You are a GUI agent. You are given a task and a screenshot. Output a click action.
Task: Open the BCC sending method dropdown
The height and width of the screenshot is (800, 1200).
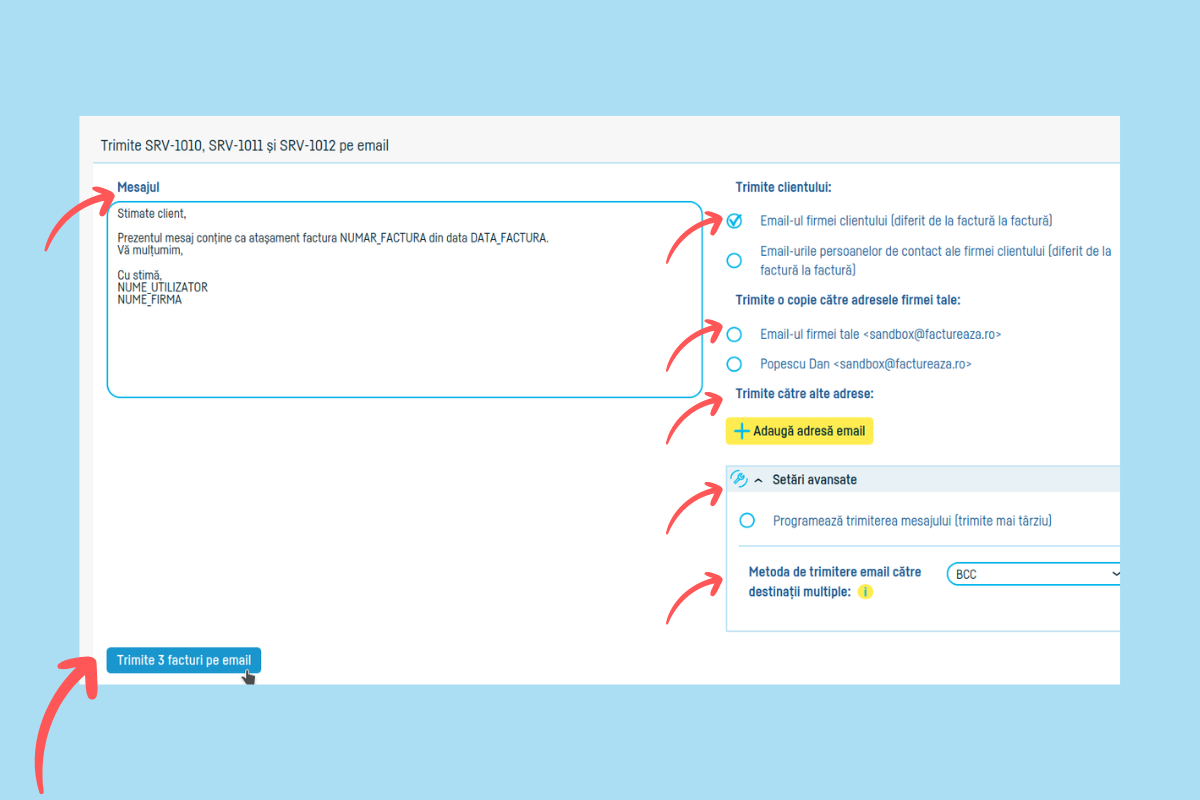pyautogui.click(x=1035, y=574)
